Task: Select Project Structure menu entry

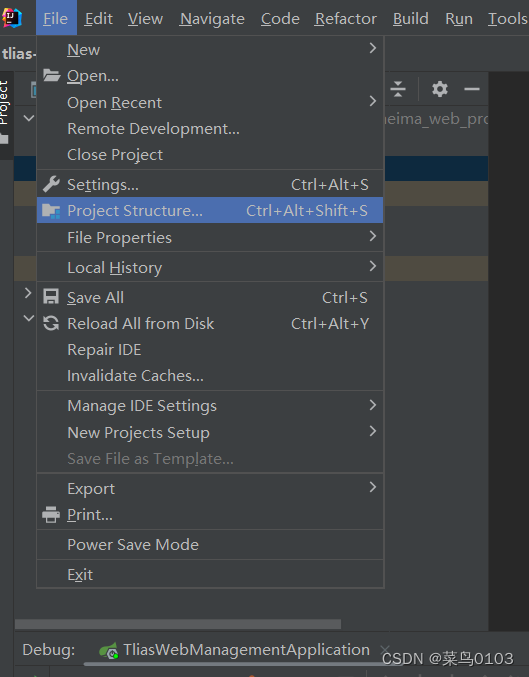Action: (210, 210)
